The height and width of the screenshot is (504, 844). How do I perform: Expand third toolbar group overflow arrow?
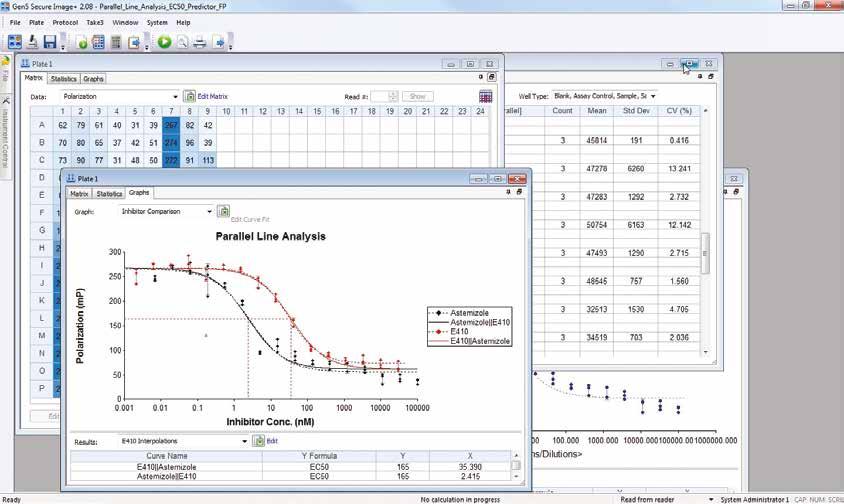[230, 47]
